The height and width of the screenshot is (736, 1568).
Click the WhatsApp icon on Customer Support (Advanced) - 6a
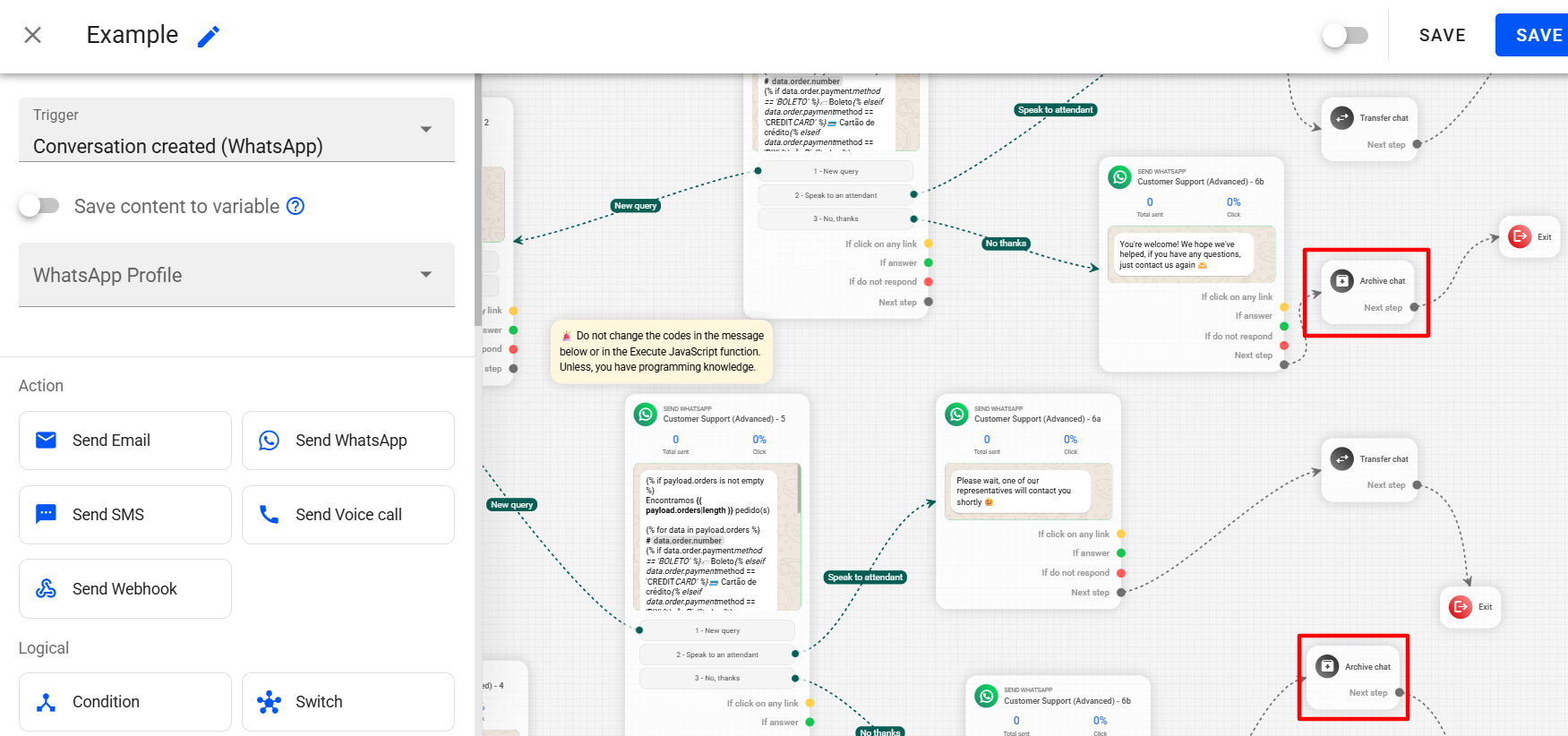(x=957, y=414)
